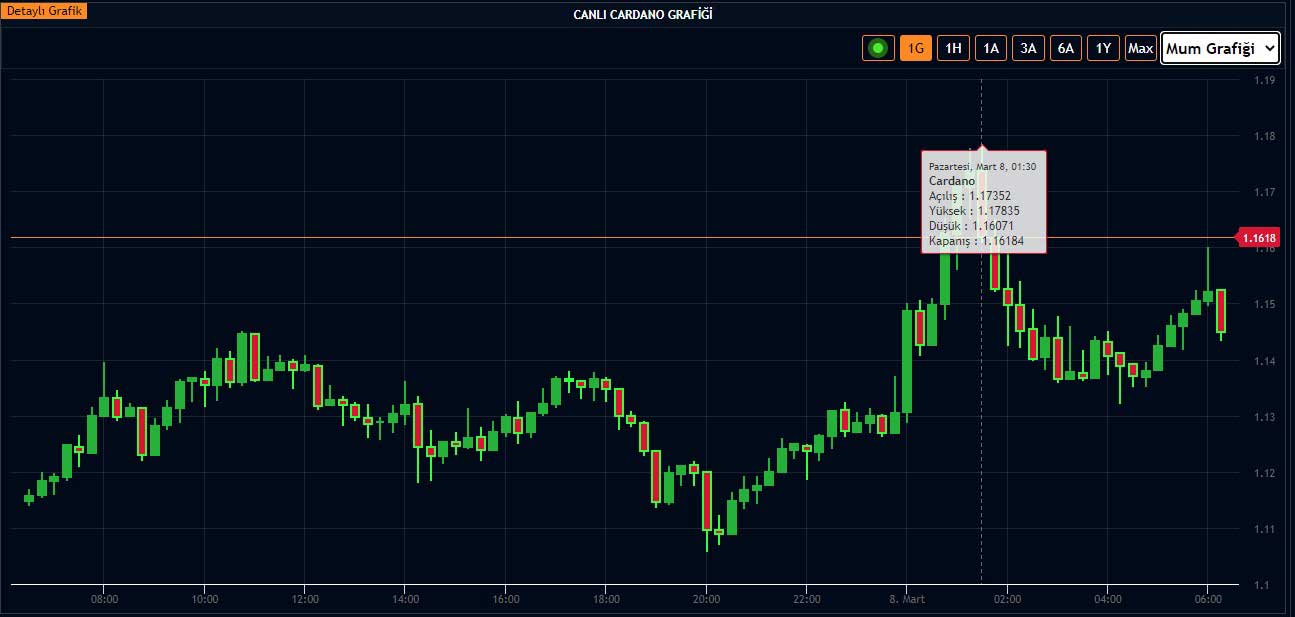Click the 1.18 price axis label
Viewport: 1295px width, 617px height.
[1264, 136]
